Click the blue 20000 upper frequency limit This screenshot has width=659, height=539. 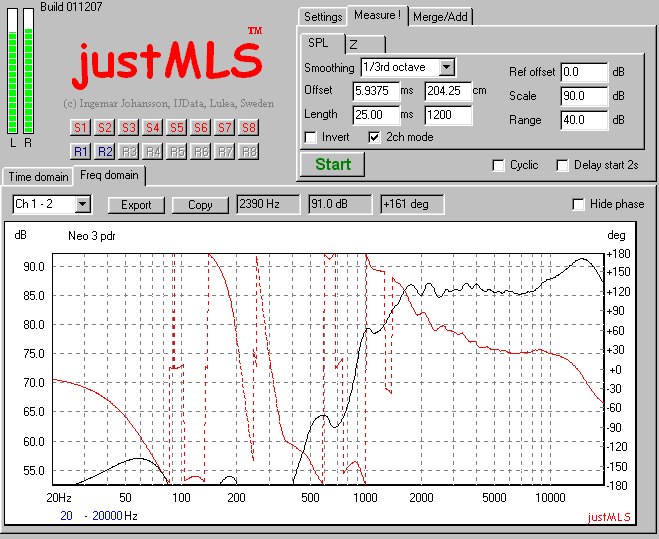point(107,516)
